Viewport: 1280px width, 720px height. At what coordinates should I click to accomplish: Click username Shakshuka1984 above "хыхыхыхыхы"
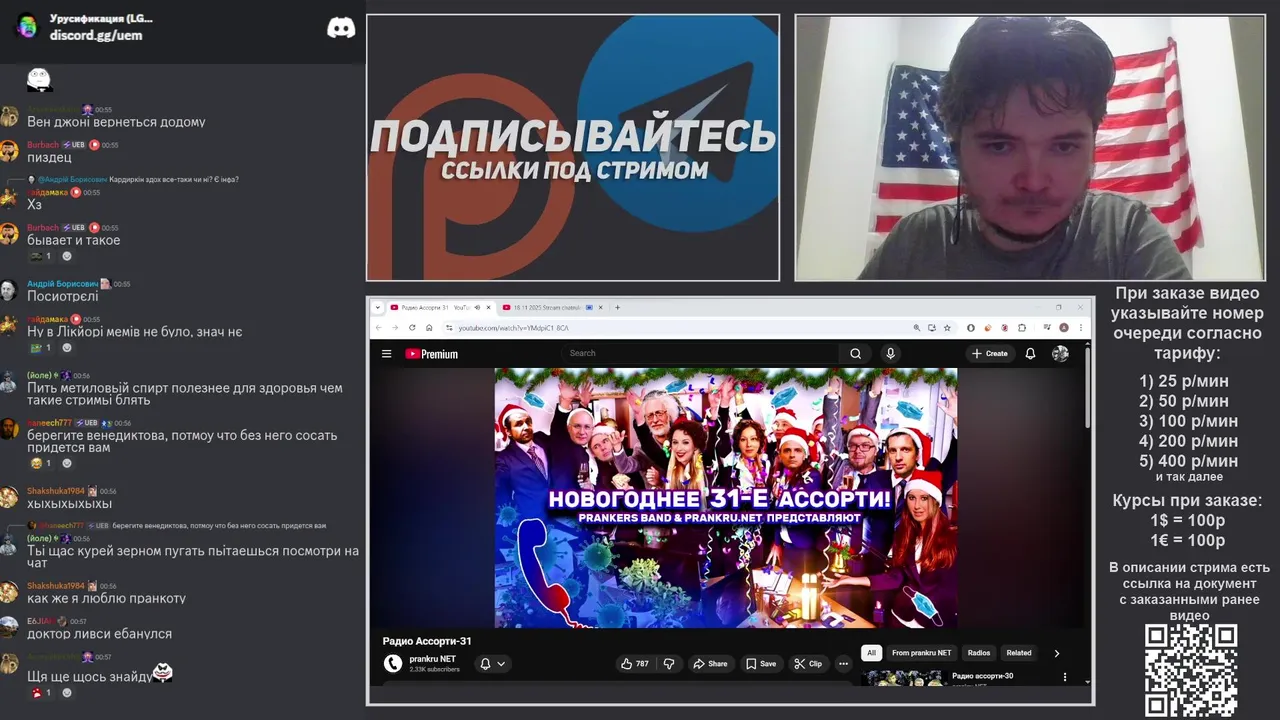coord(56,491)
